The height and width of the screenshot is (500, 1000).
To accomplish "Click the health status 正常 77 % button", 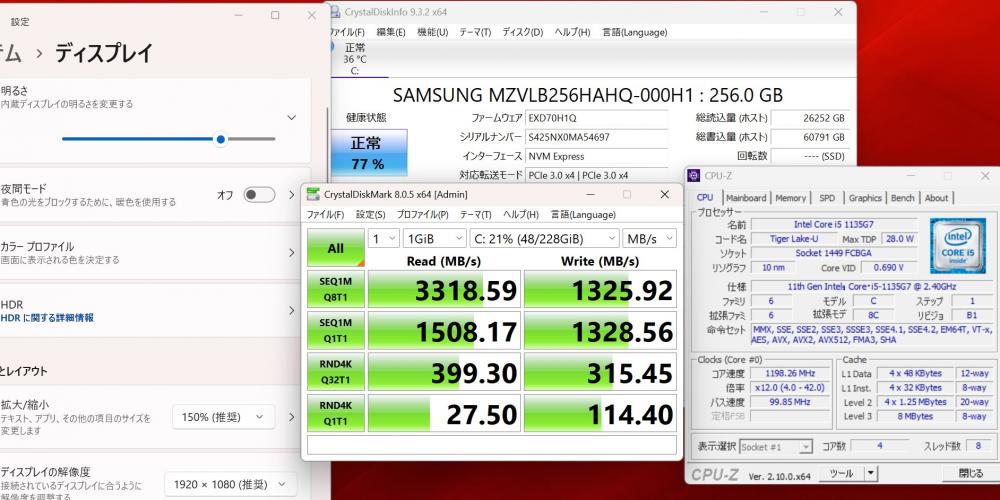I will tap(369, 152).
